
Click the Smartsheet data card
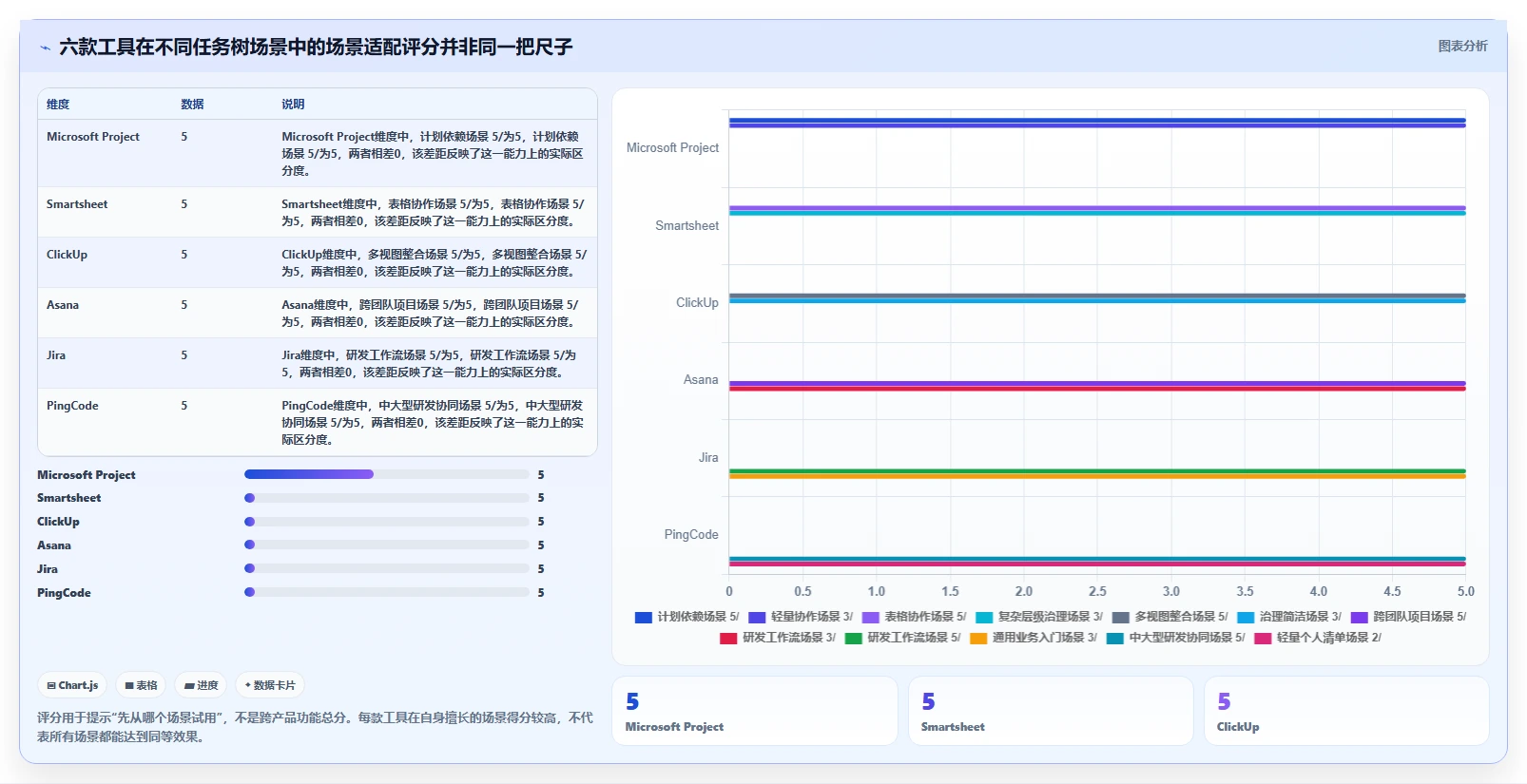(1051, 711)
